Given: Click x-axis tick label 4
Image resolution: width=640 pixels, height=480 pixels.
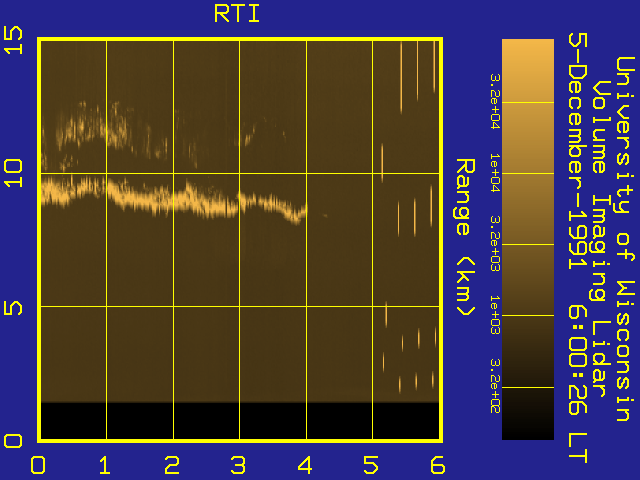Looking at the screenshot, I should tap(305, 465).
